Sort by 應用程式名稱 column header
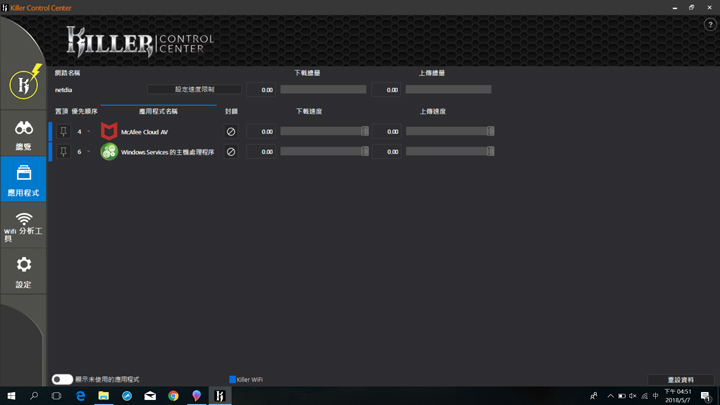This screenshot has height=405, width=720. (158, 111)
